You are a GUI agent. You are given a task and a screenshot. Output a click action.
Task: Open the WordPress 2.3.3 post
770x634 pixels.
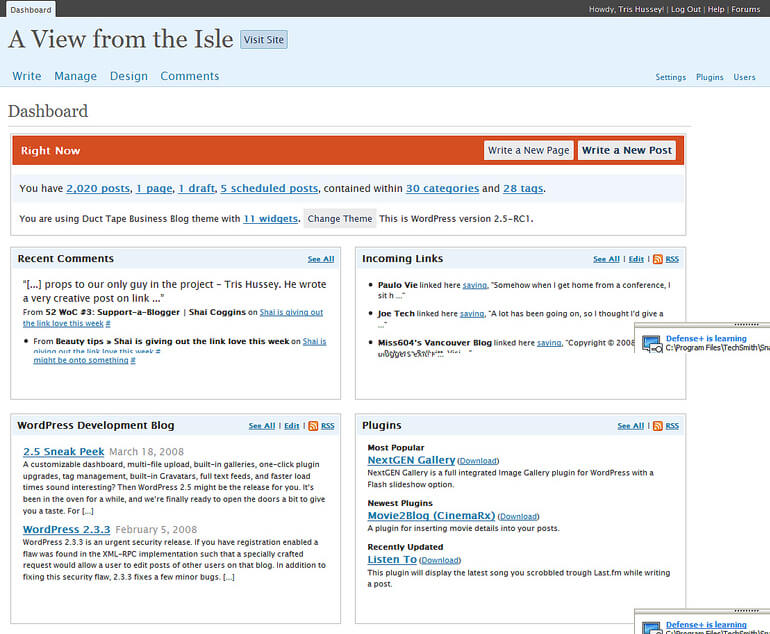pyautogui.click(x=66, y=529)
